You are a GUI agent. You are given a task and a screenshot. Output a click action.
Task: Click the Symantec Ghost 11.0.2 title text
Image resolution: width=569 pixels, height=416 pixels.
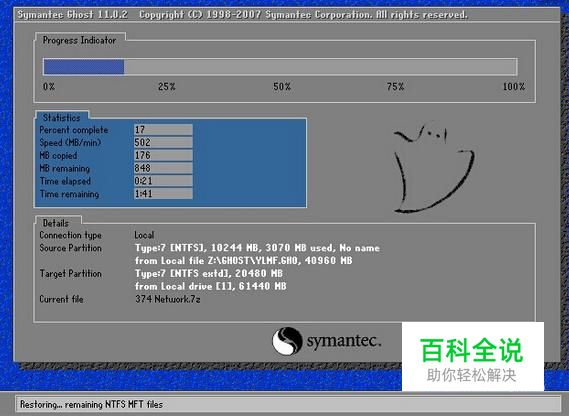click(x=73, y=15)
